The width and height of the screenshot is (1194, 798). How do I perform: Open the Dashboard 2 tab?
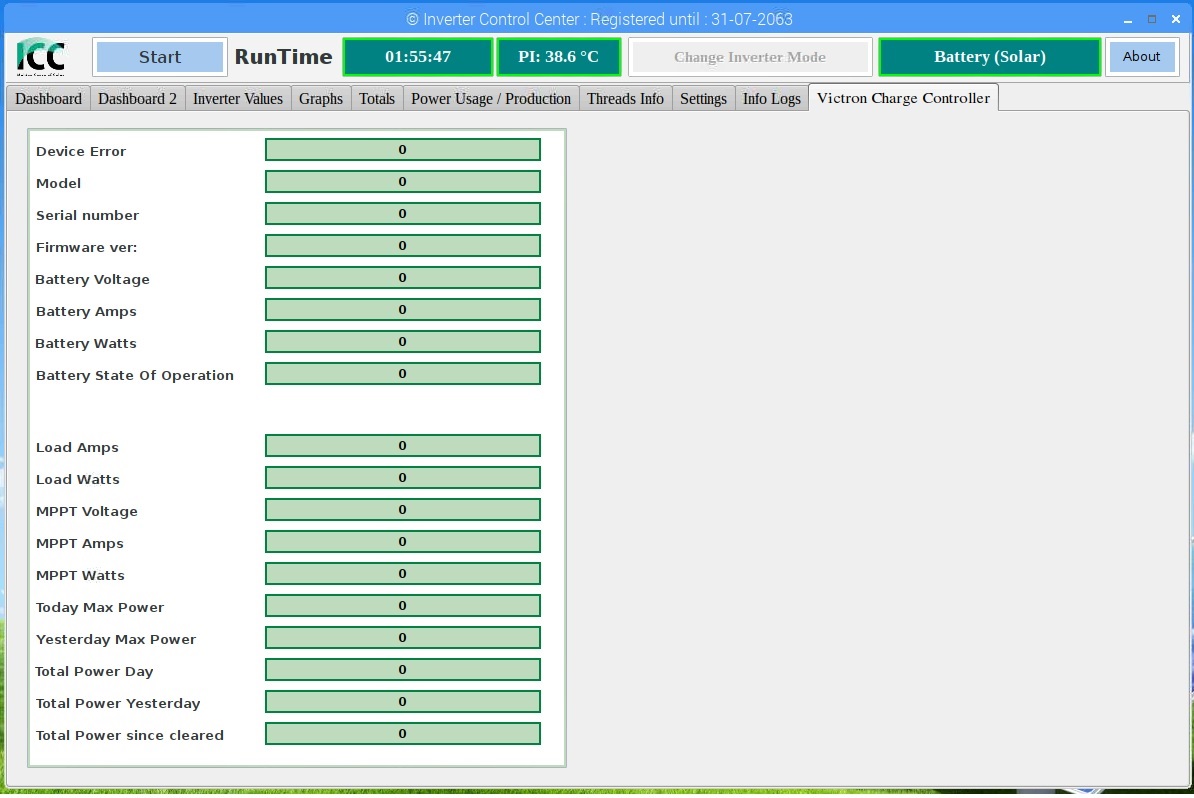click(x=137, y=98)
